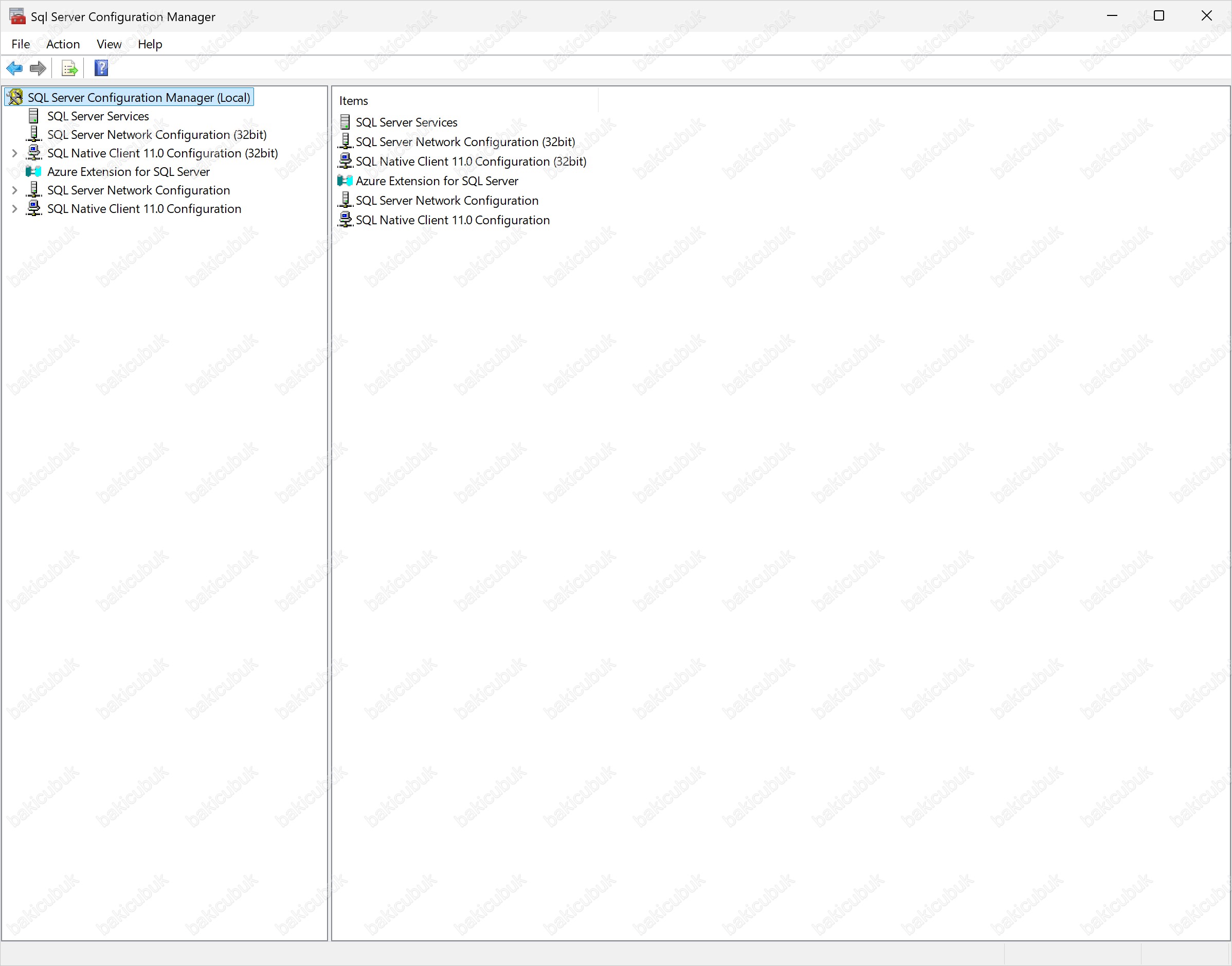
Task: Select Azure Extension for SQL Server tree item
Action: 129,172
